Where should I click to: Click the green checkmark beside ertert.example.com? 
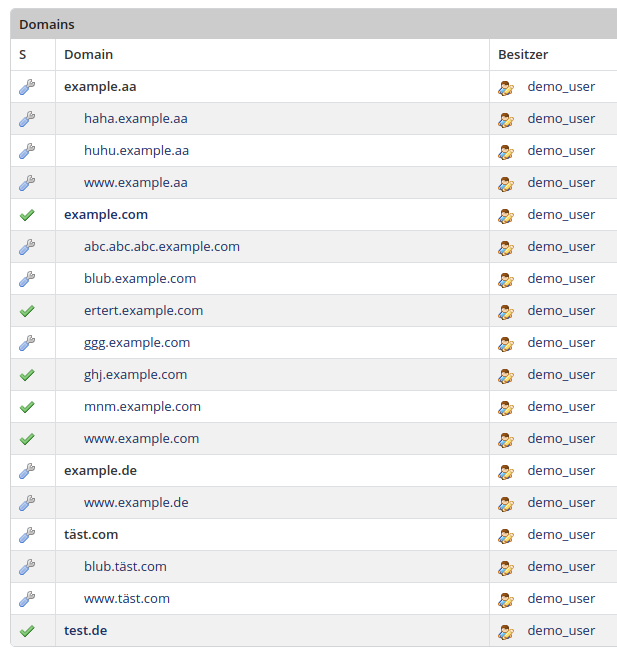tap(27, 311)
